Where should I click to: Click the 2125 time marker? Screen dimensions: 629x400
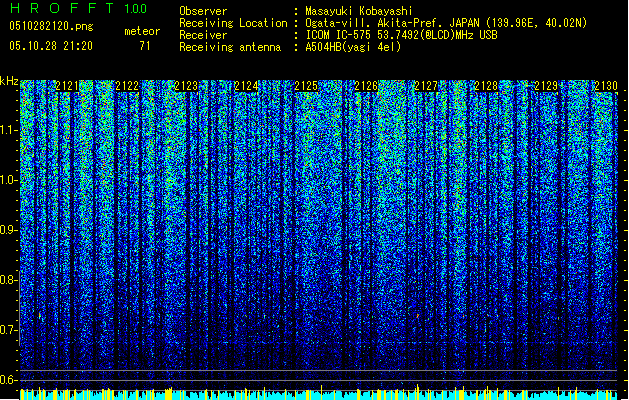(306, 86)
